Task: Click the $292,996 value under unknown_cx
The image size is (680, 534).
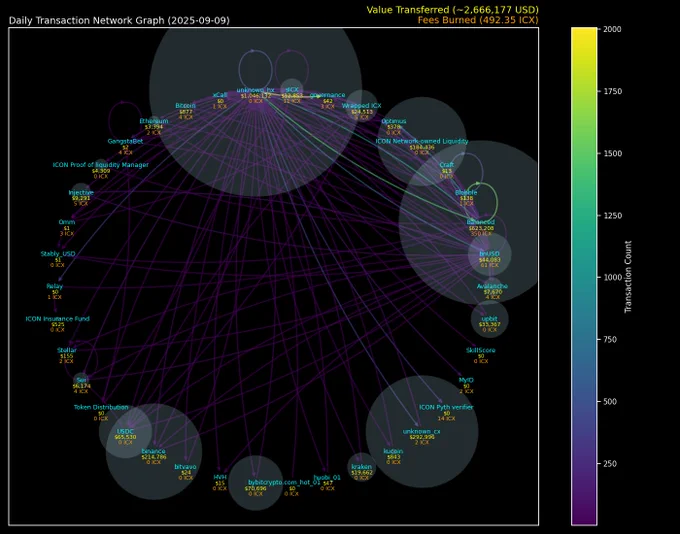Action: [x=422, y=437]
